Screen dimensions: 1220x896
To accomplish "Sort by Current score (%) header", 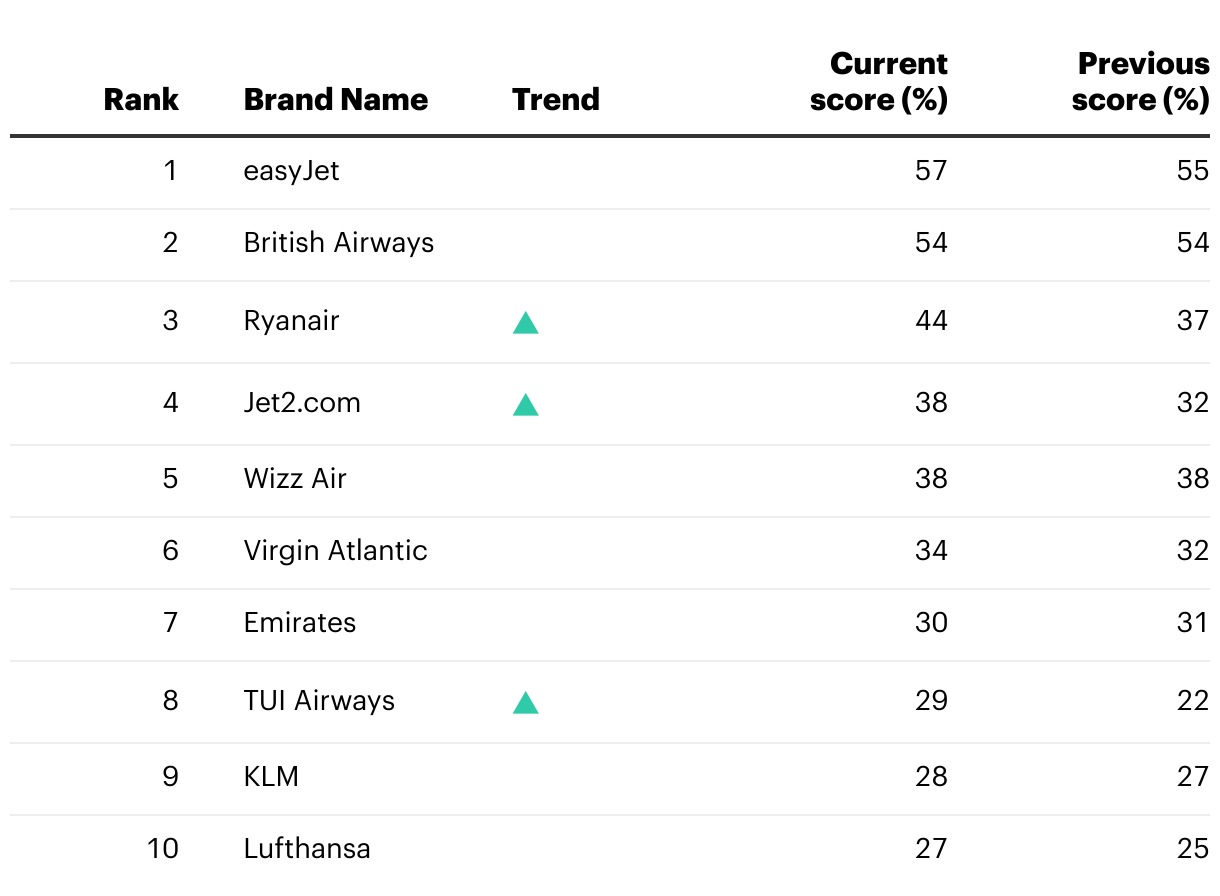I will point(879,82).
